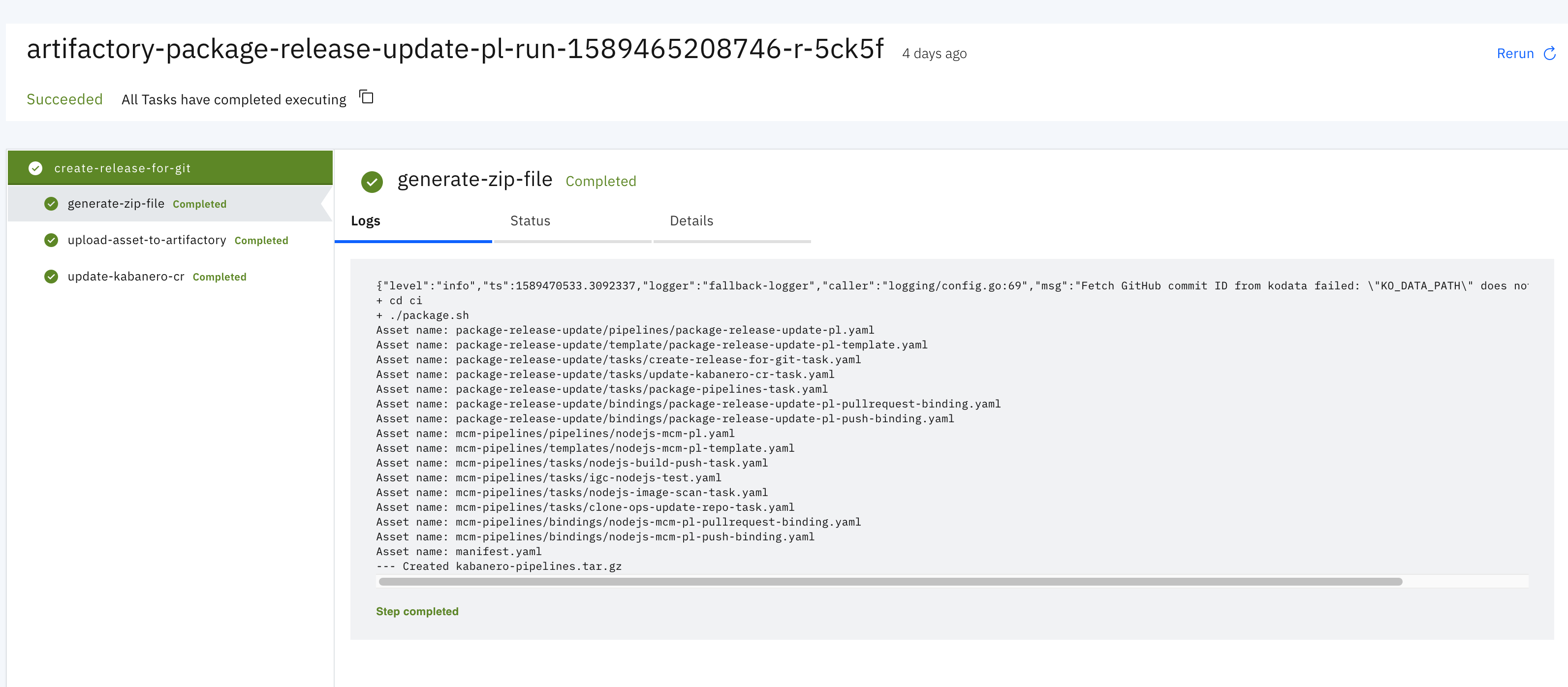
Task: Select the generate-zip-file step
Action: pos(116,204)
